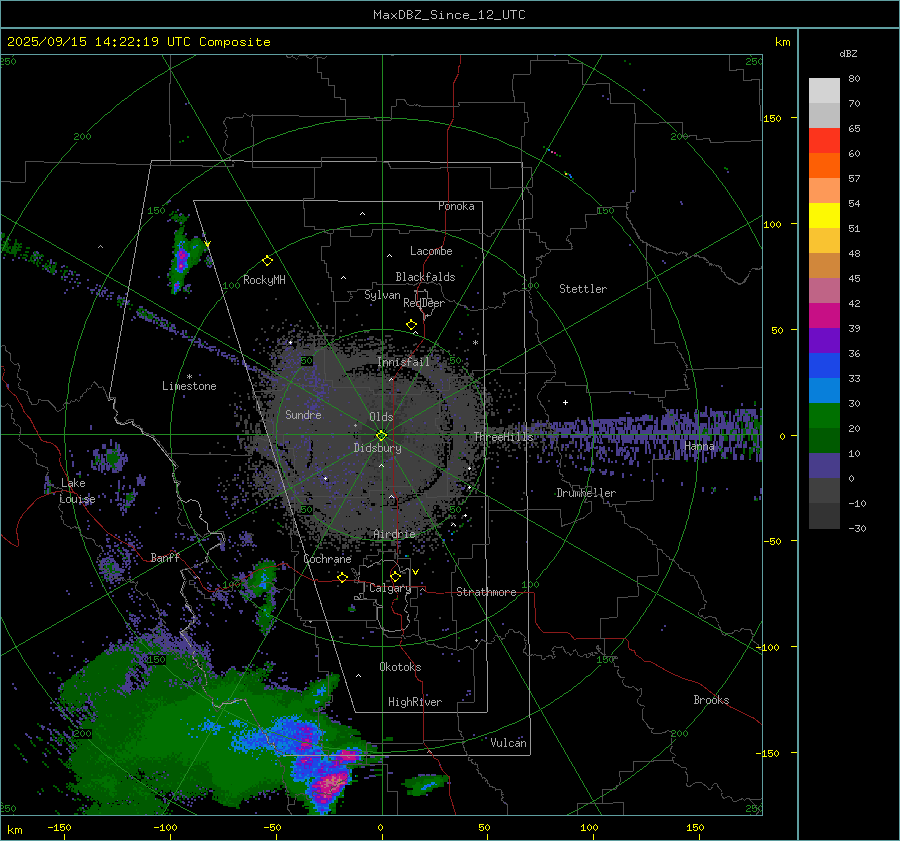Viewport: 900px width, 841px height.
Task: Click the Blackfalds city label
Action: [x=425, y=277]
